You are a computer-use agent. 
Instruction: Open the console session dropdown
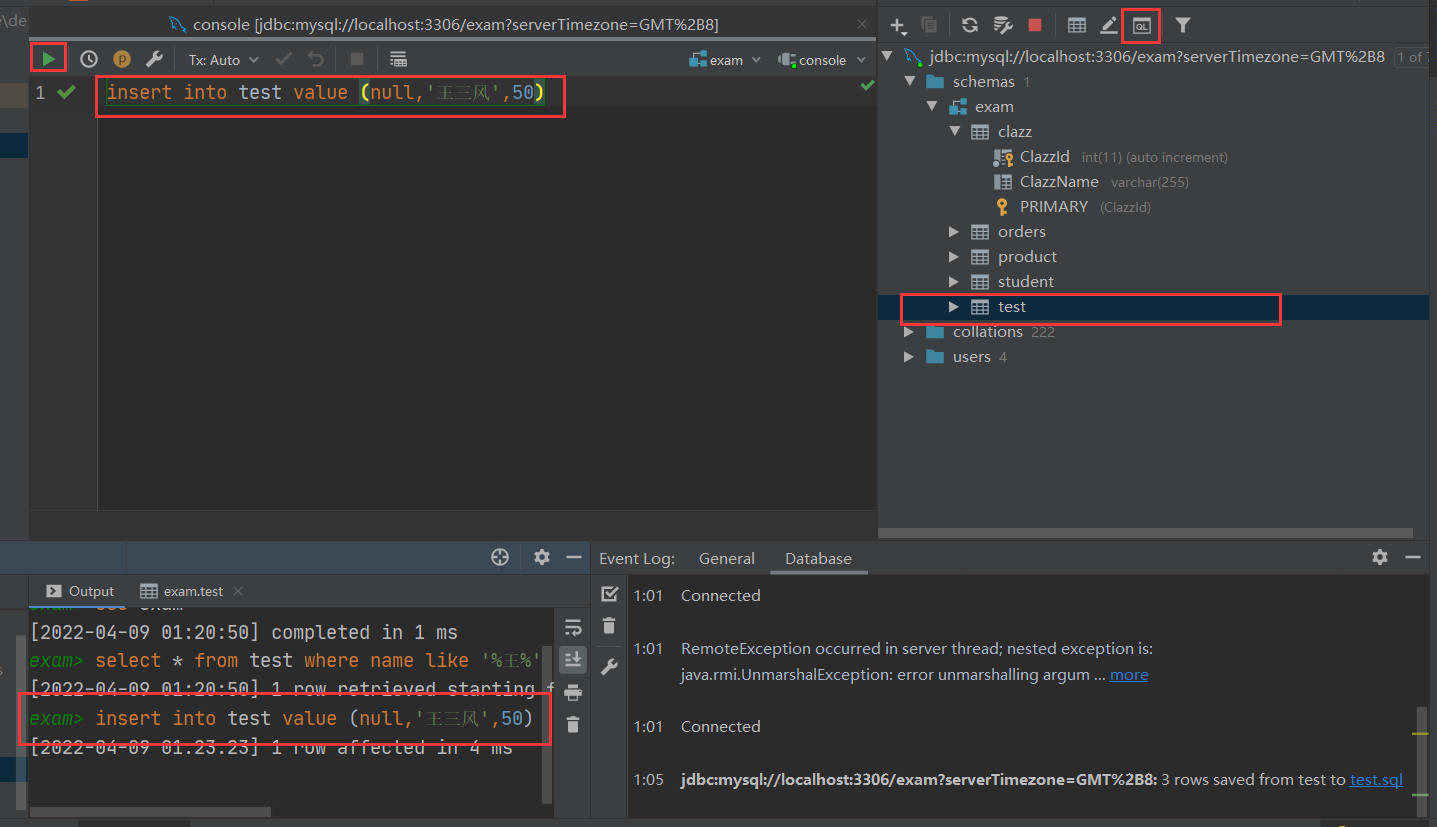click(822, 60)
